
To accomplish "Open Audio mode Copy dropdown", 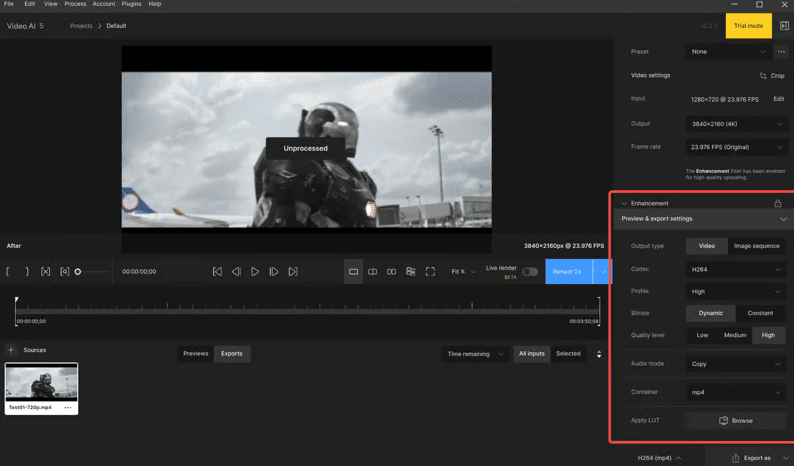I will click(x=736, y=364).
